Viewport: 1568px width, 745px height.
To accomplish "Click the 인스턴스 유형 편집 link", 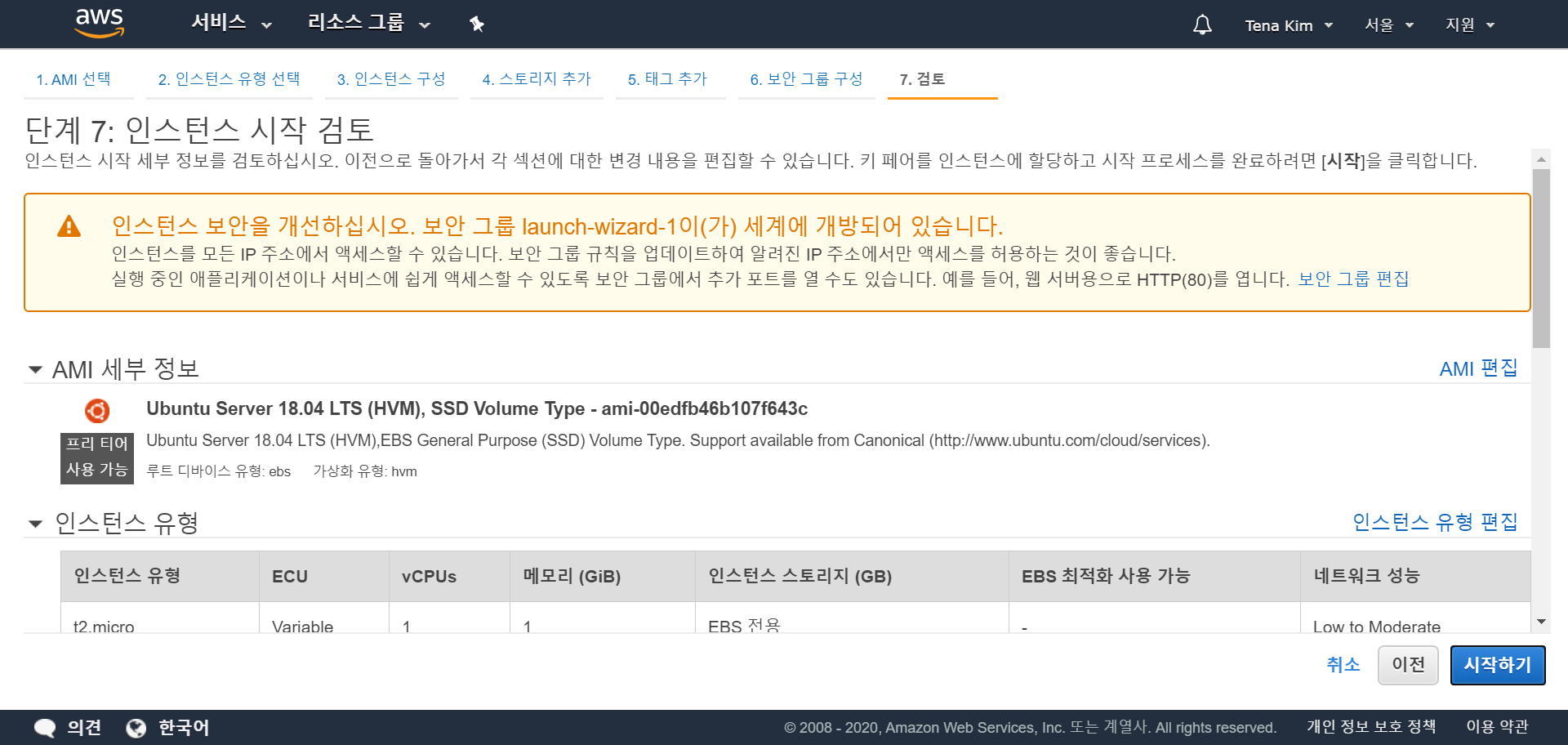I will pos(1435,522).
